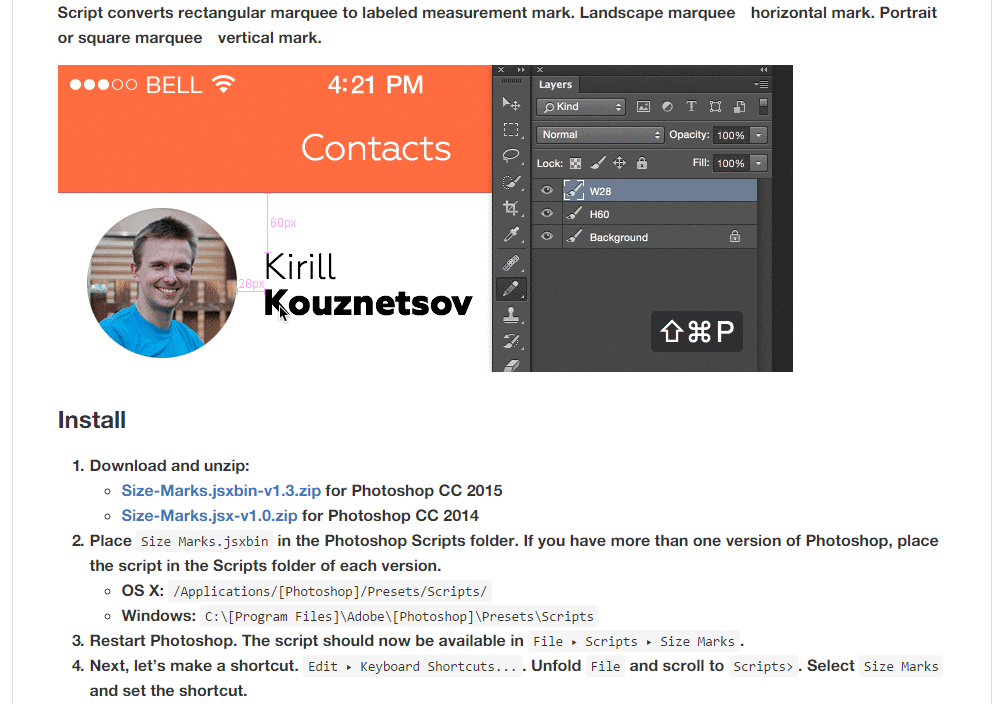1004x704 pixels.
Task: Expand the Opacity dropdown arrow
Action: [759, 135]
